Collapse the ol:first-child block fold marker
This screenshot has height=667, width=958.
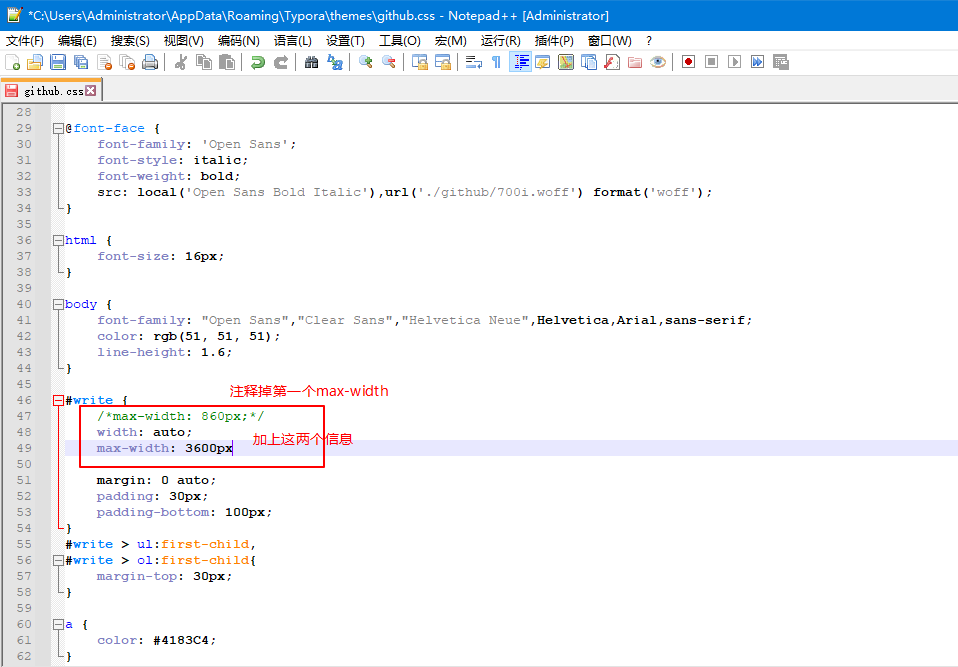(58, 560)
